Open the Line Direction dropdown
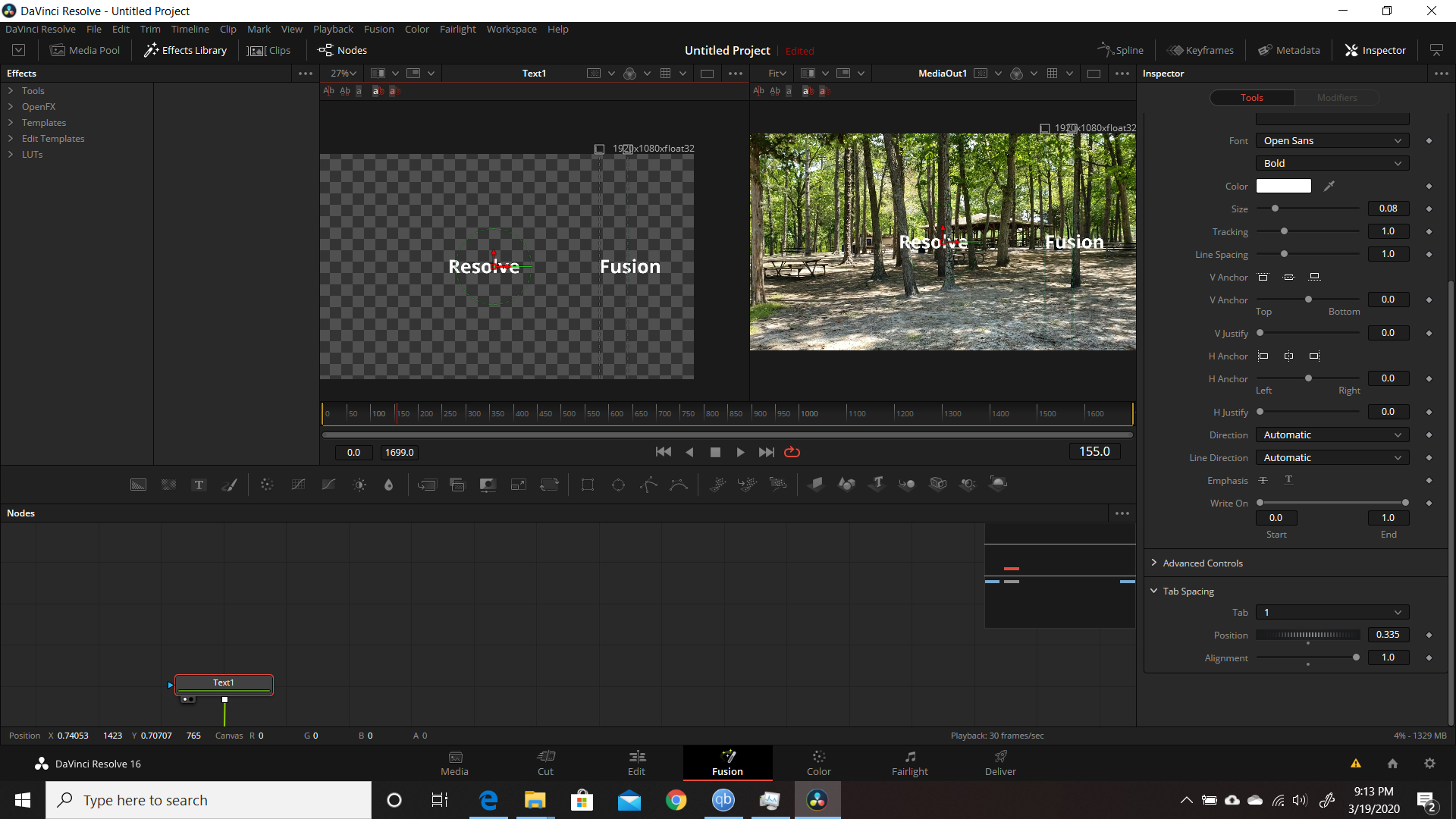This screenshot has height=819, width=1456. (1332, 458)
